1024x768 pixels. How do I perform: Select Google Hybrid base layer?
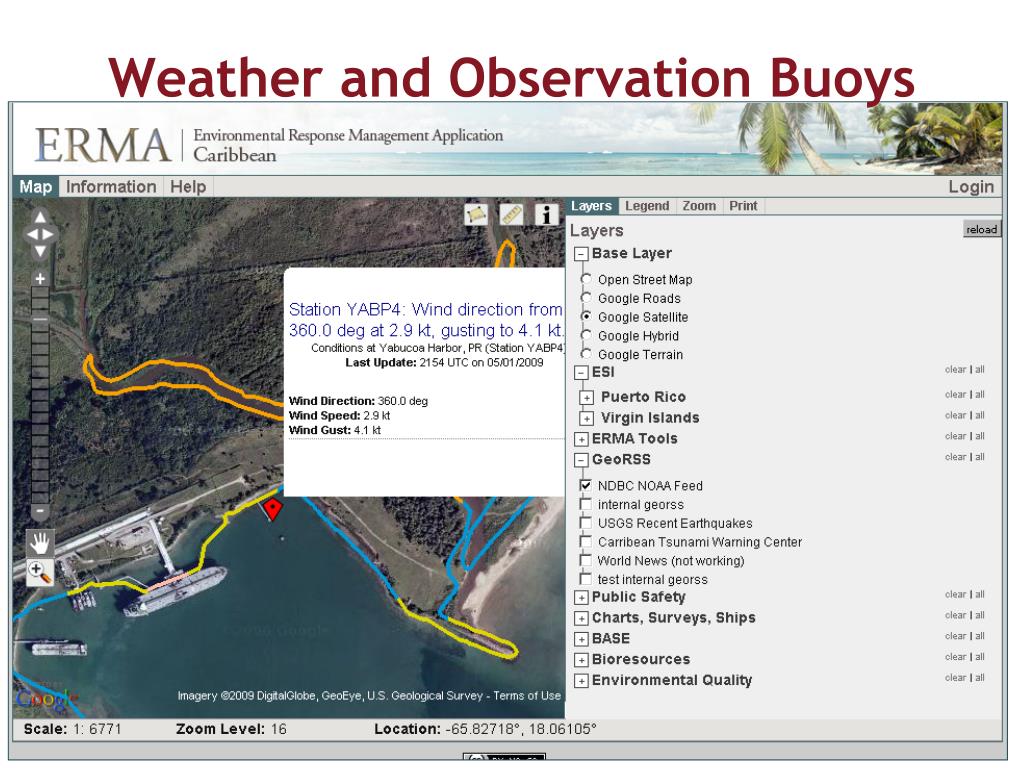click(586, 335)
